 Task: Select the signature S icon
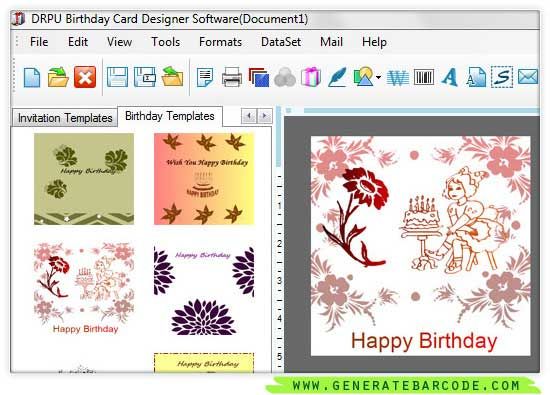tap(502, 77)
